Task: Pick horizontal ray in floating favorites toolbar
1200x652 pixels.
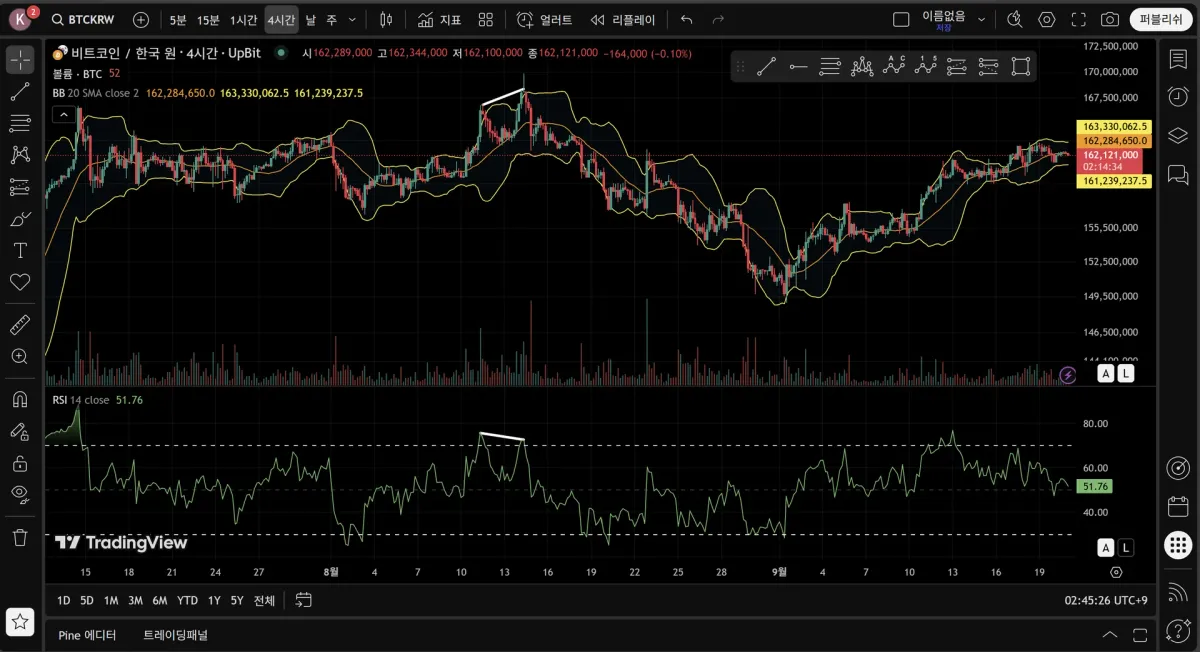Action: click(x=798, y=67)
